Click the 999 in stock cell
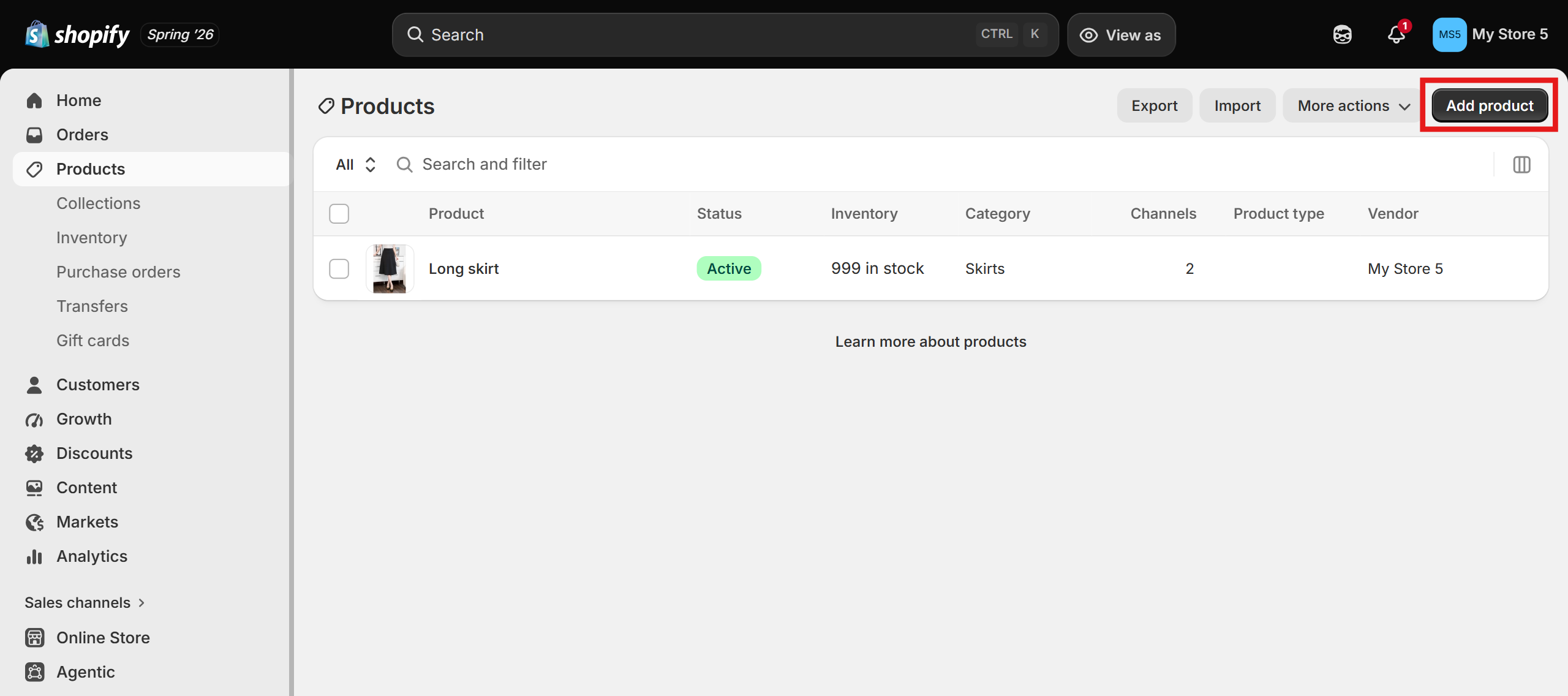The image size is (1568, 696). pyautogui.click(x=877, y=268)
